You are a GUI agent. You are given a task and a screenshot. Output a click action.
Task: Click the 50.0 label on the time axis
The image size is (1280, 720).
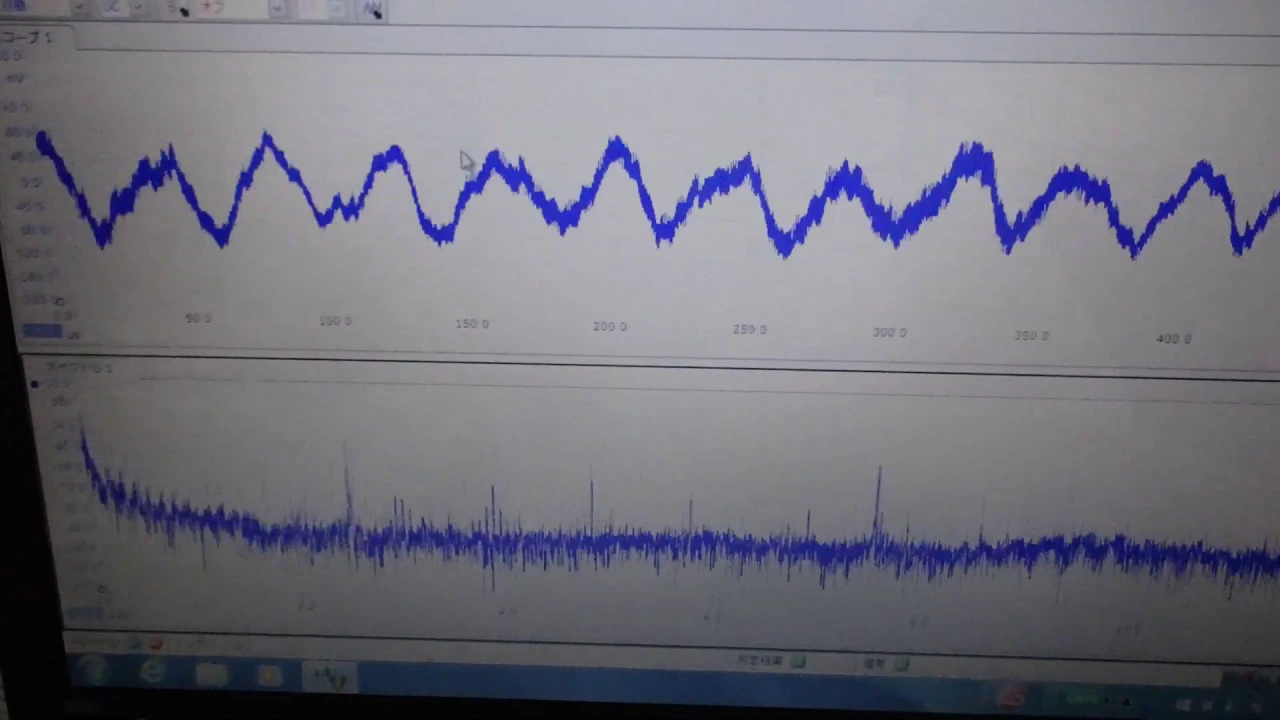198,318
